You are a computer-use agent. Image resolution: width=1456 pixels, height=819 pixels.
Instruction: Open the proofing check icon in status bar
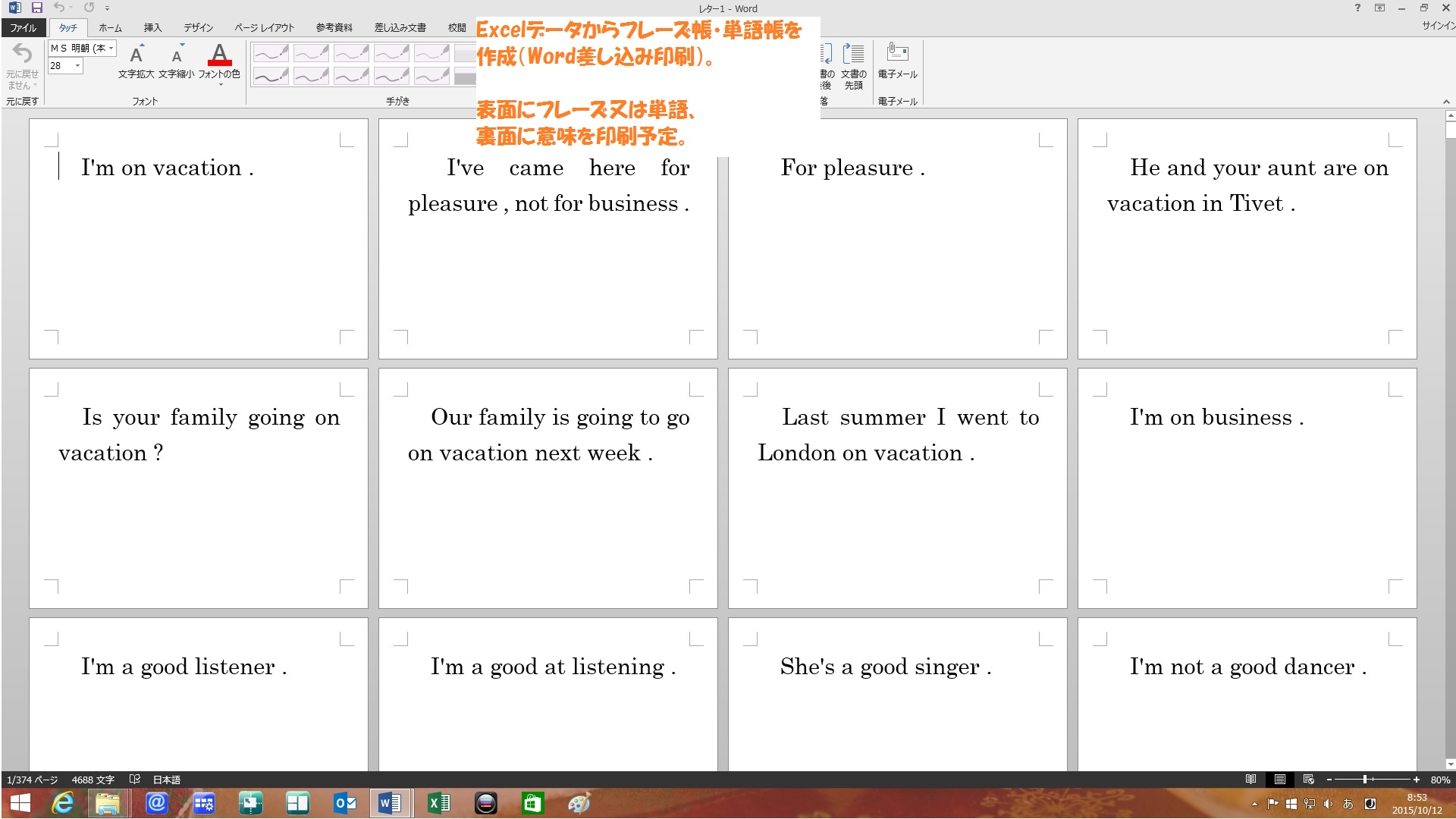pos(135,780)
